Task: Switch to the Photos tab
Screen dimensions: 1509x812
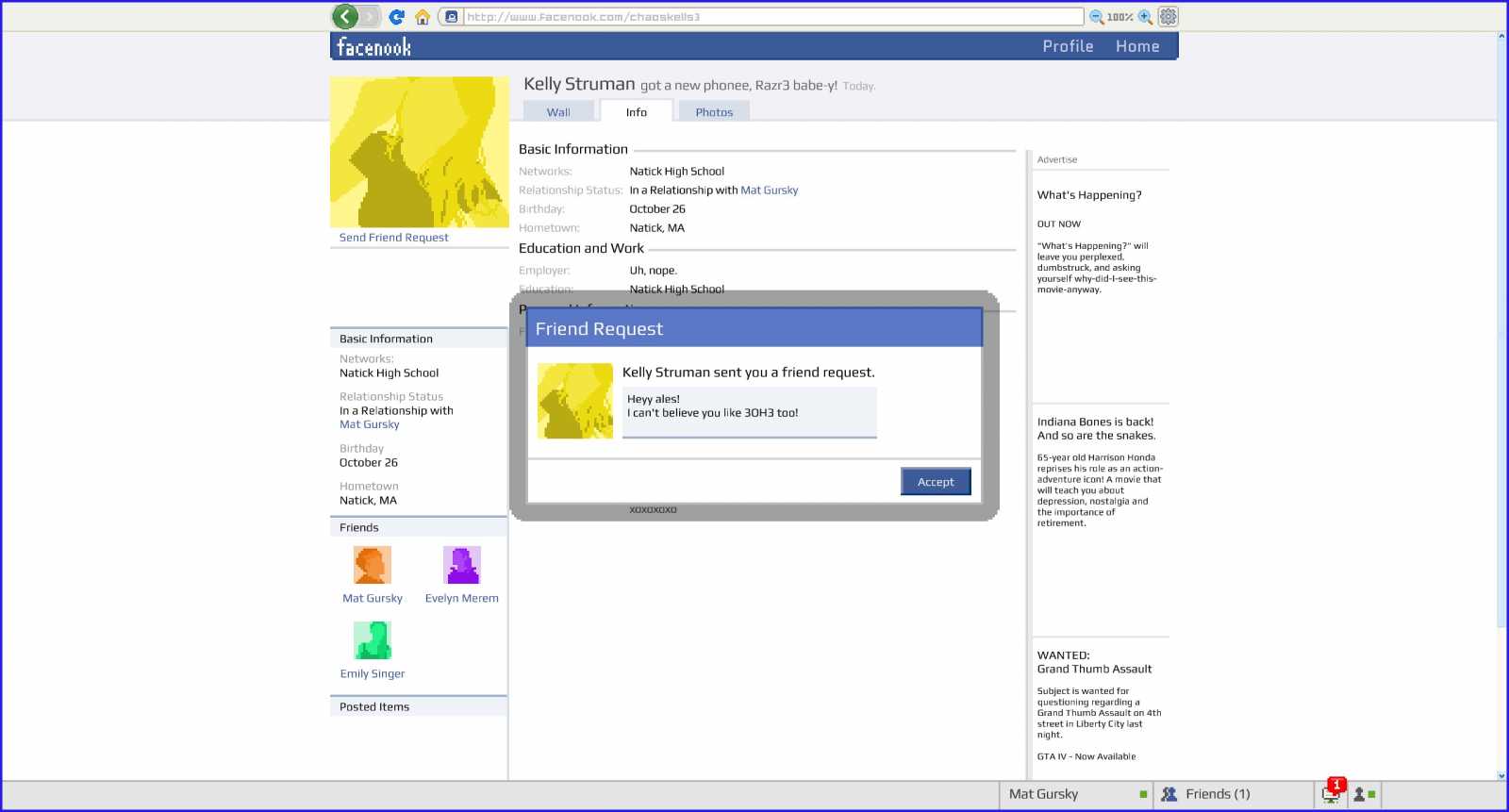Action: (714, 111)
